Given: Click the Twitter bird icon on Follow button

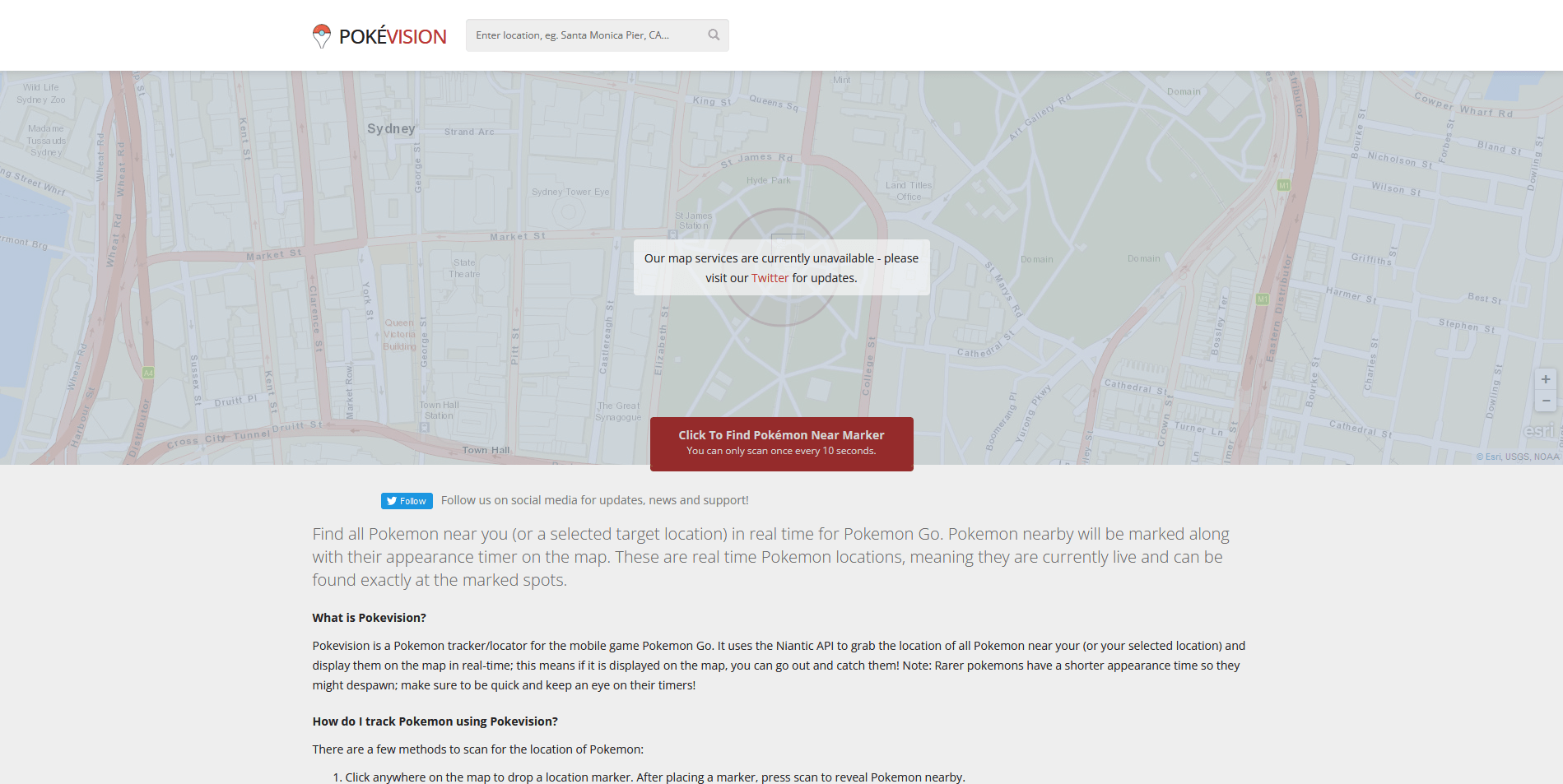Looking at the screenshot, I should click(x=393, y=500).
